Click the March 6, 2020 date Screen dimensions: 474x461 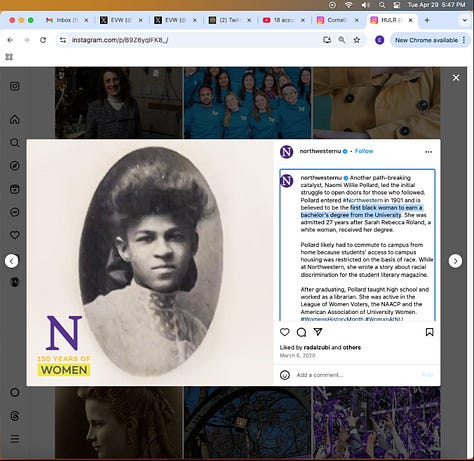[297, 355]
